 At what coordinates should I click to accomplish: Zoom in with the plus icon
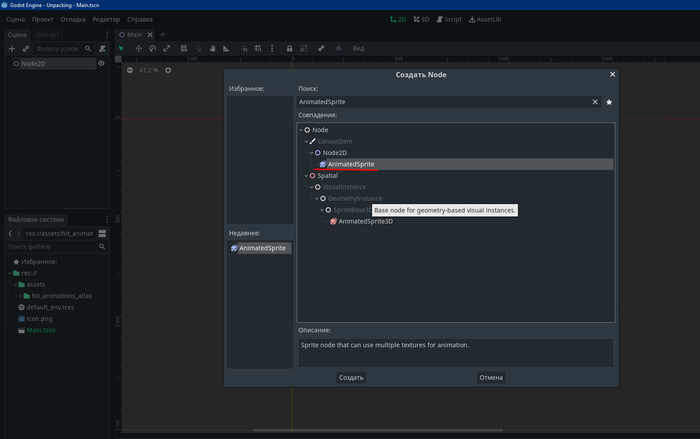click(x=168, y=70)
